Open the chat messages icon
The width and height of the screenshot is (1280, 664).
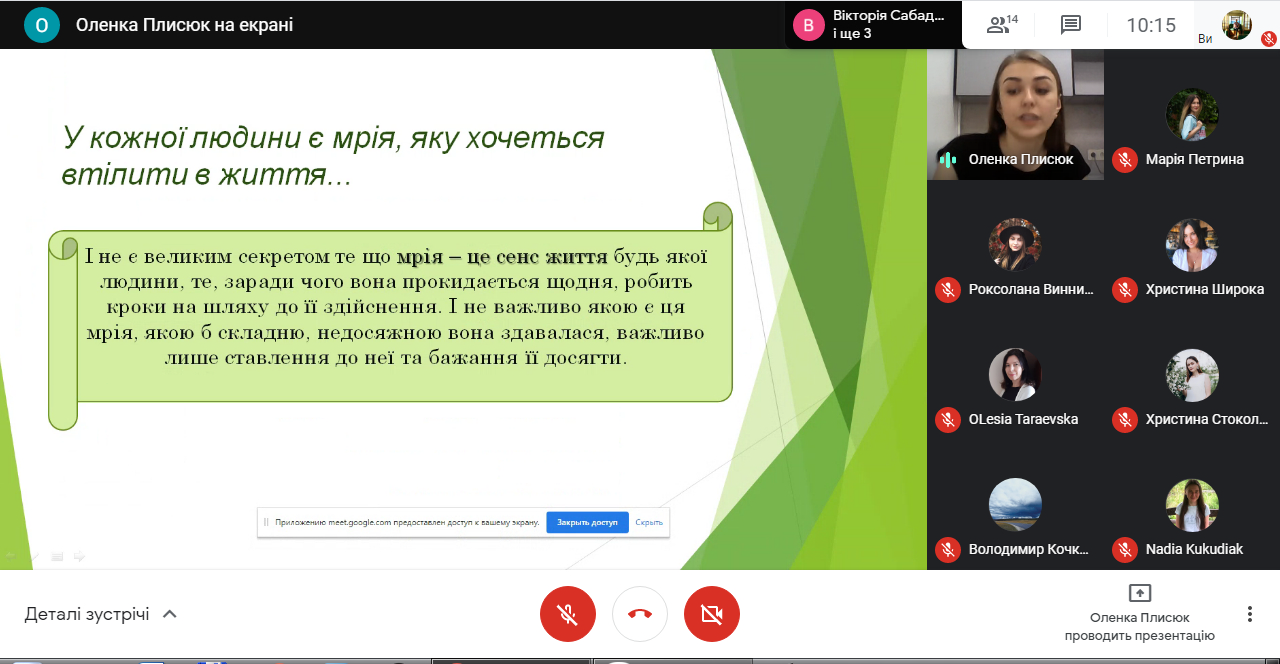[1071, 25]
